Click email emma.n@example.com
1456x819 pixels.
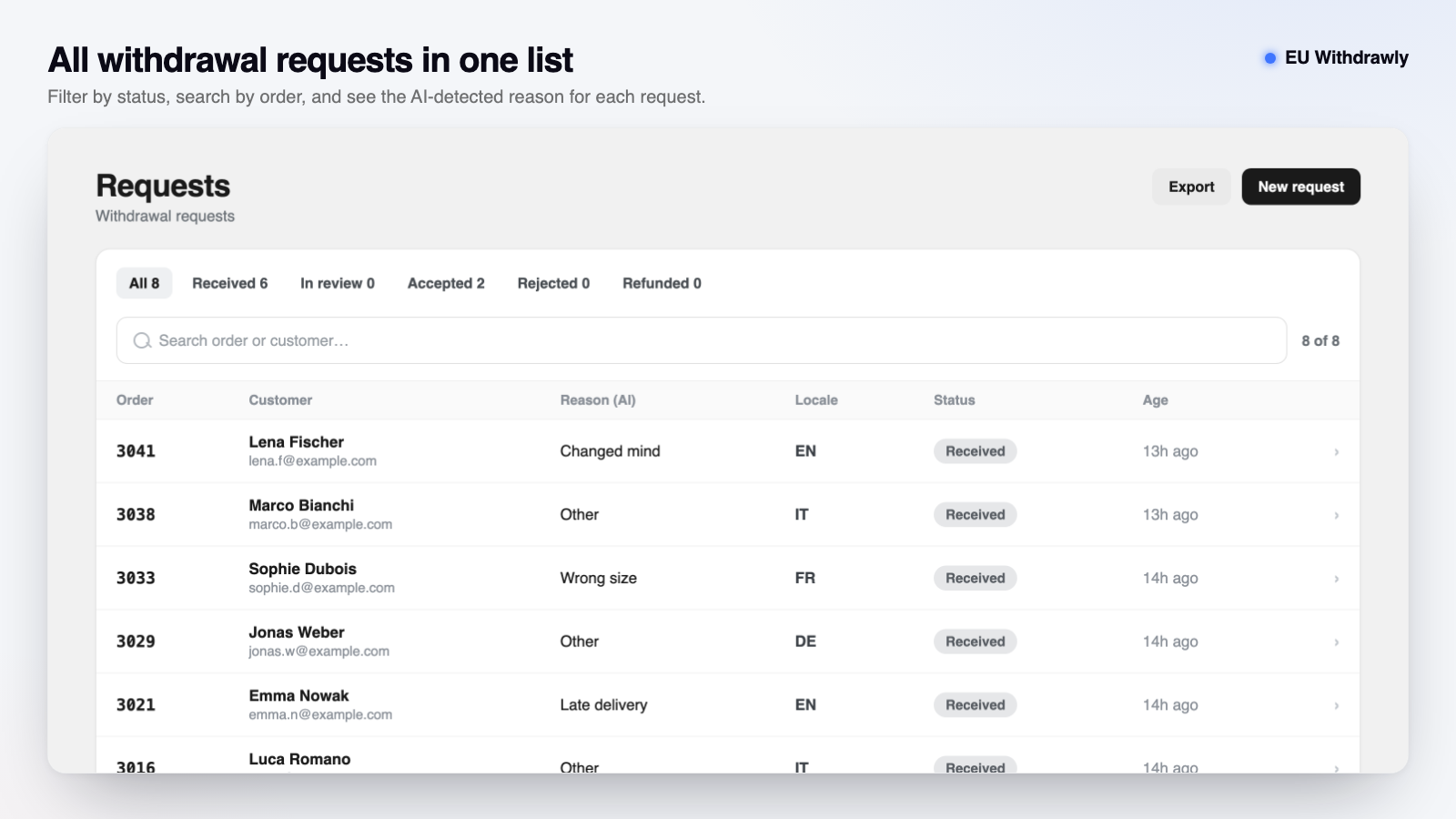[320, 715]
